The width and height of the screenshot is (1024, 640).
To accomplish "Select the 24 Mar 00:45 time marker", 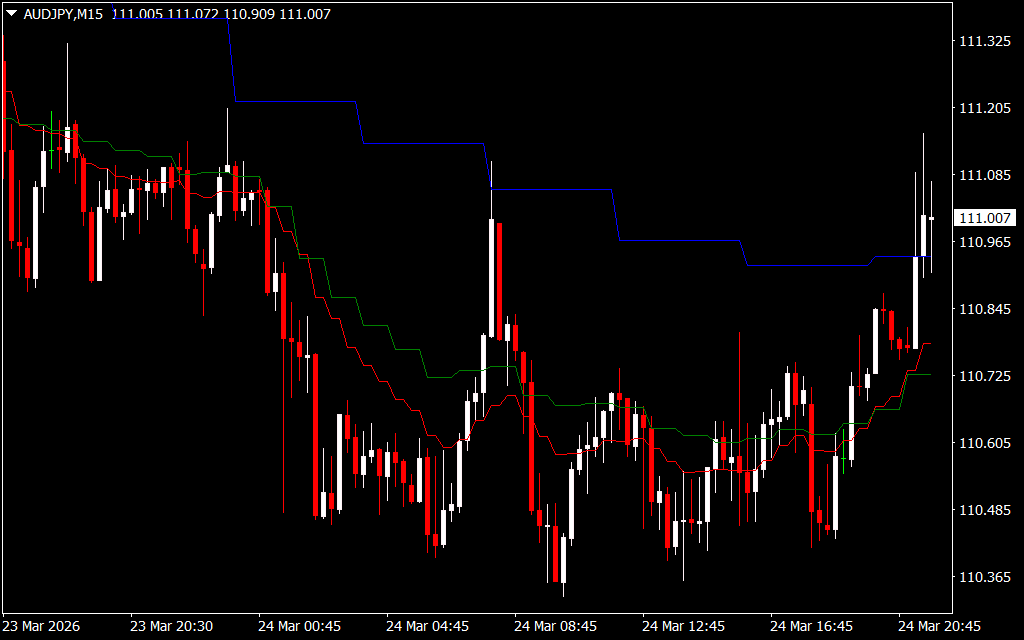I will (x=299, y=626).
